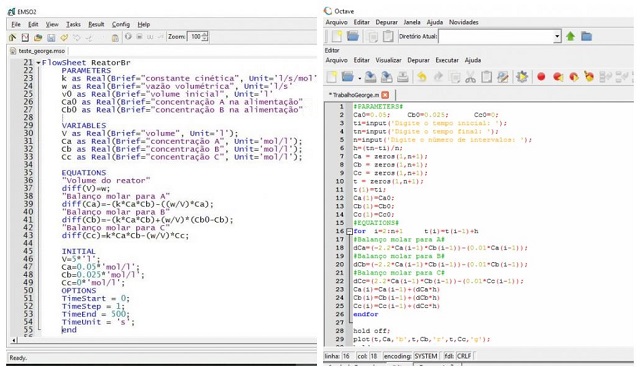This screenshot has width=640, height=372.
Task: Click the run script gear icon
Action: [x=522, y=76]
